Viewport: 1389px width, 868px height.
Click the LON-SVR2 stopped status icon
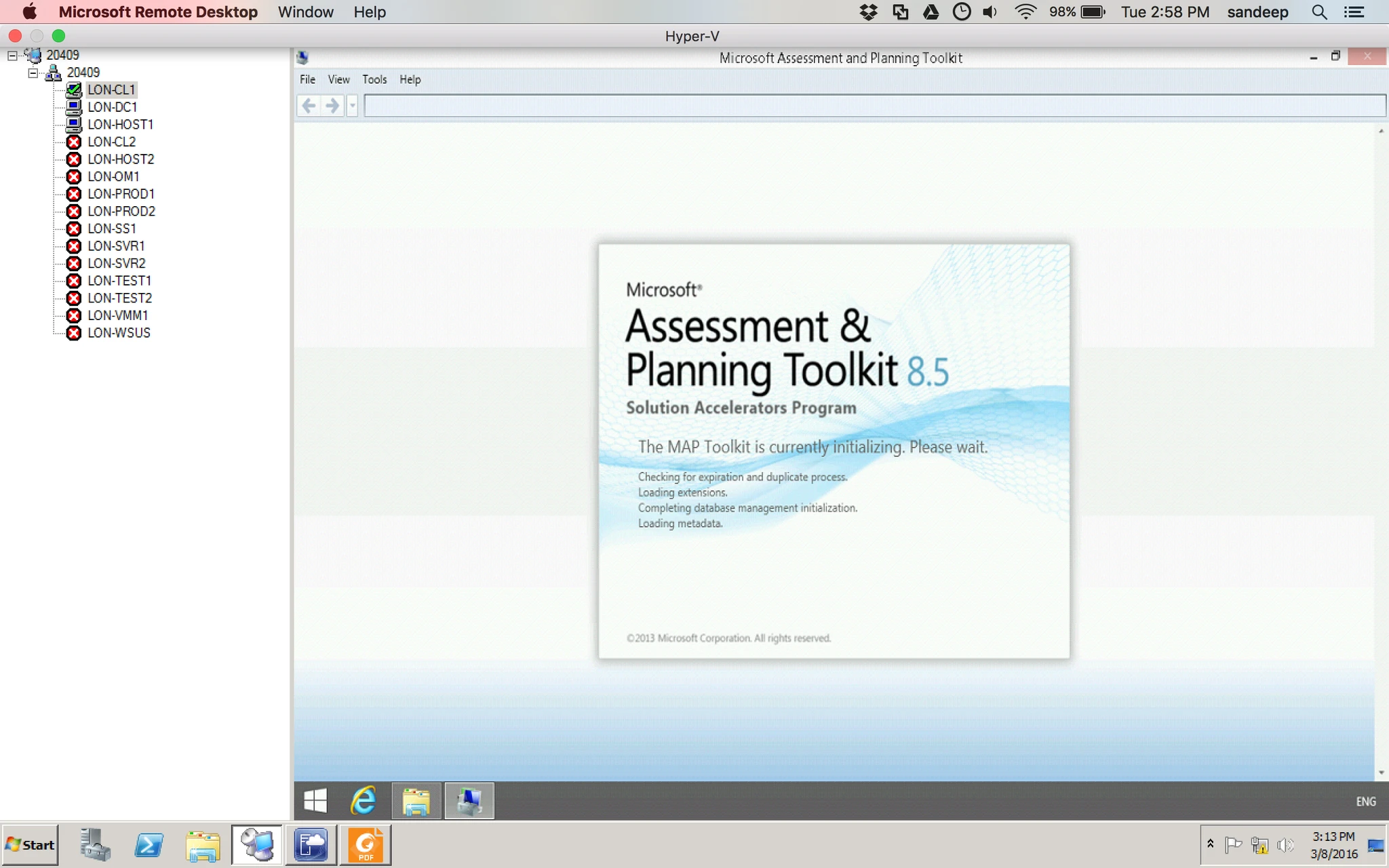[74, 263]
